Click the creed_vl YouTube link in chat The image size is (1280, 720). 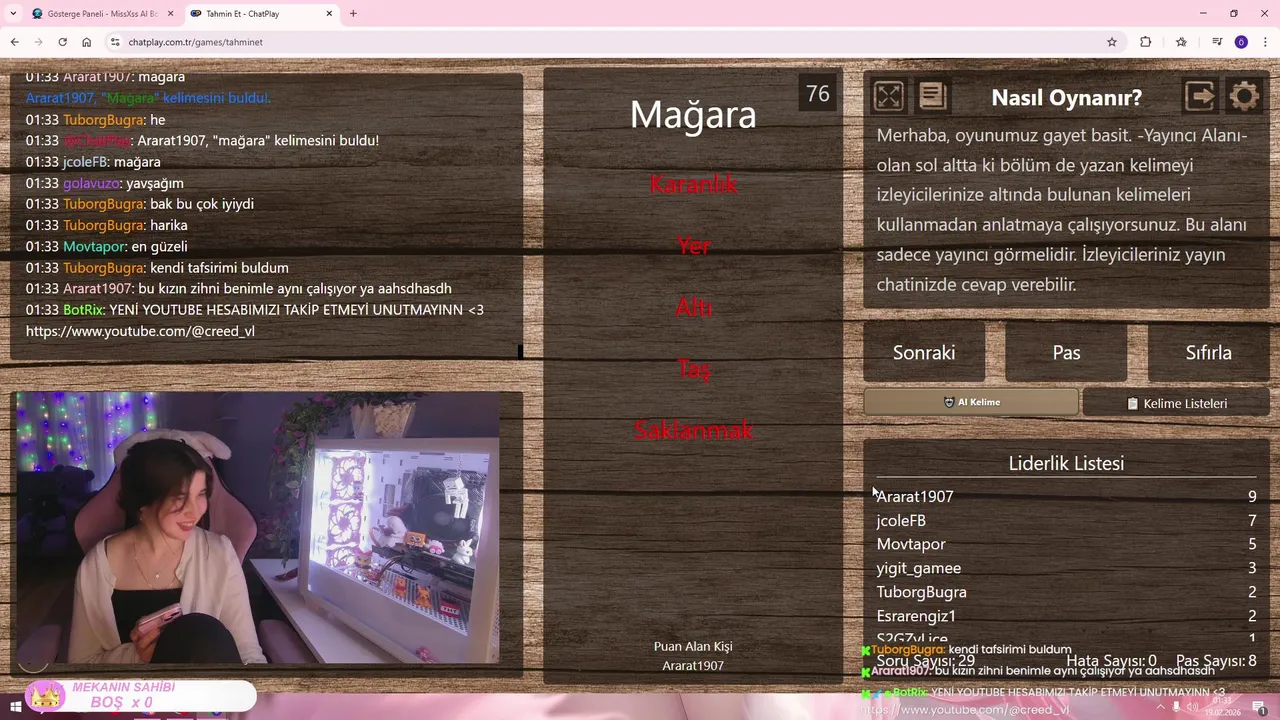pos(140,331)
